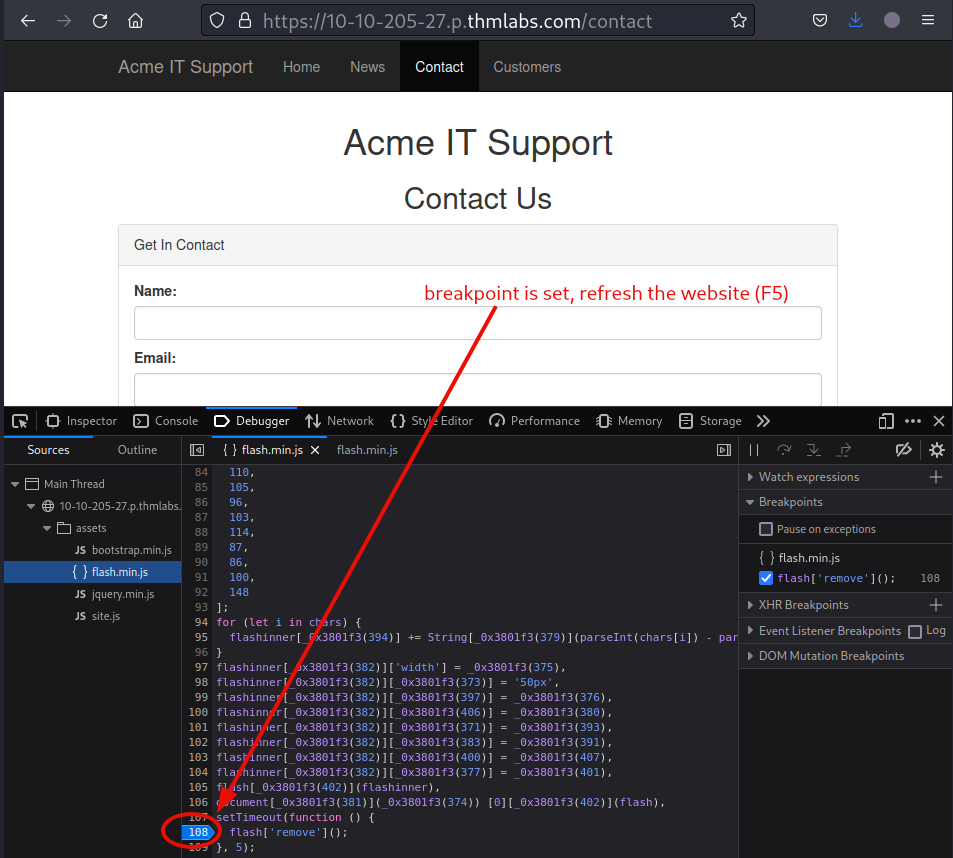Click the step over debugger icon
The image size is (953, 858).
784,450
